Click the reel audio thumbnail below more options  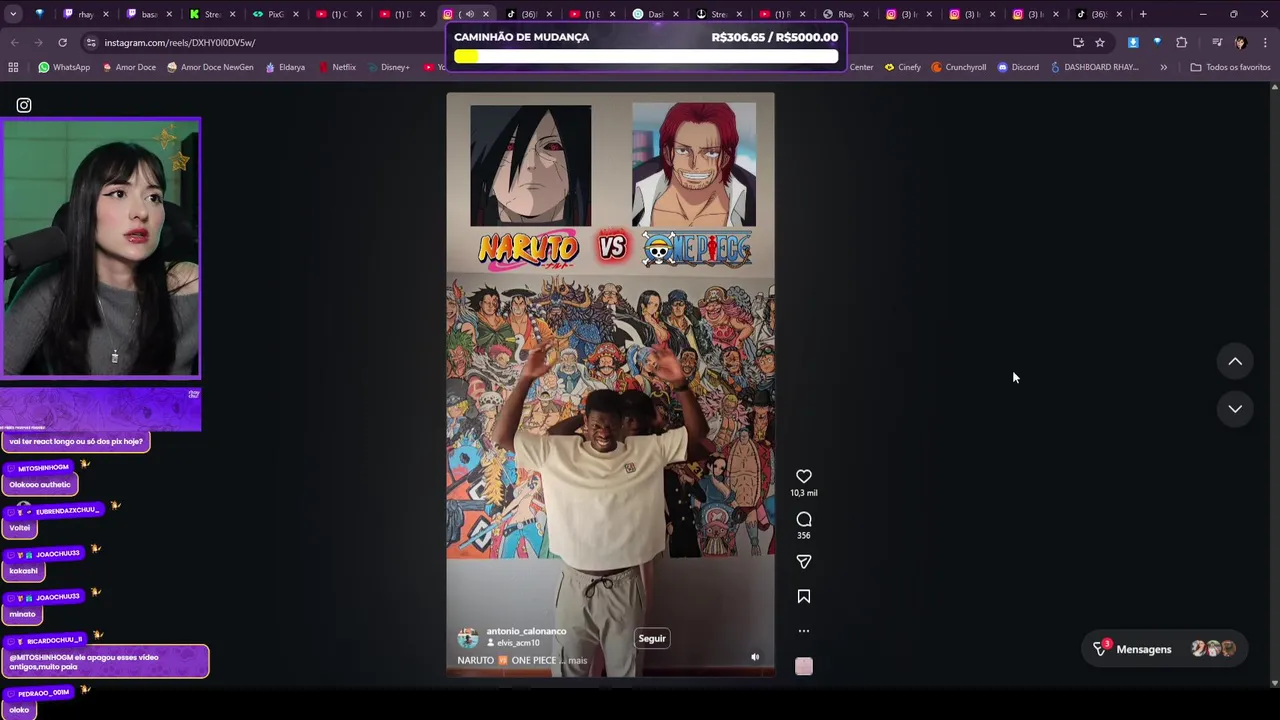pyautogui.click(x=804, y=666)
